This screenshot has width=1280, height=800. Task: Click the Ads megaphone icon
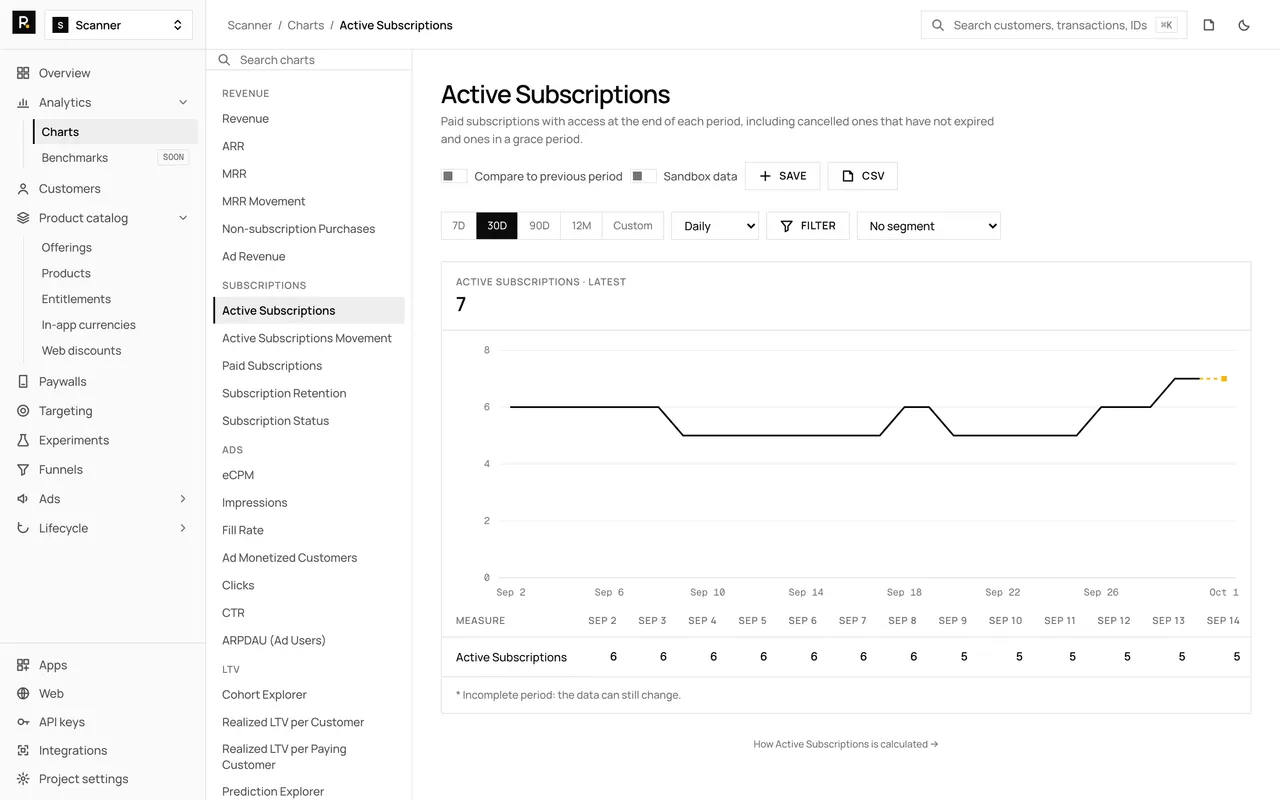tap(23, 499)
